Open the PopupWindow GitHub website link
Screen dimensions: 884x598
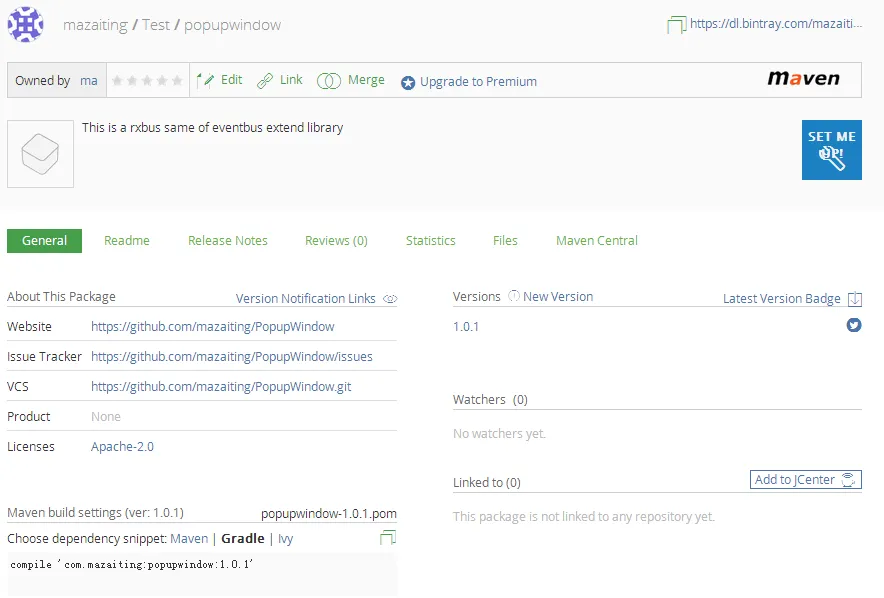pos(213,327)
